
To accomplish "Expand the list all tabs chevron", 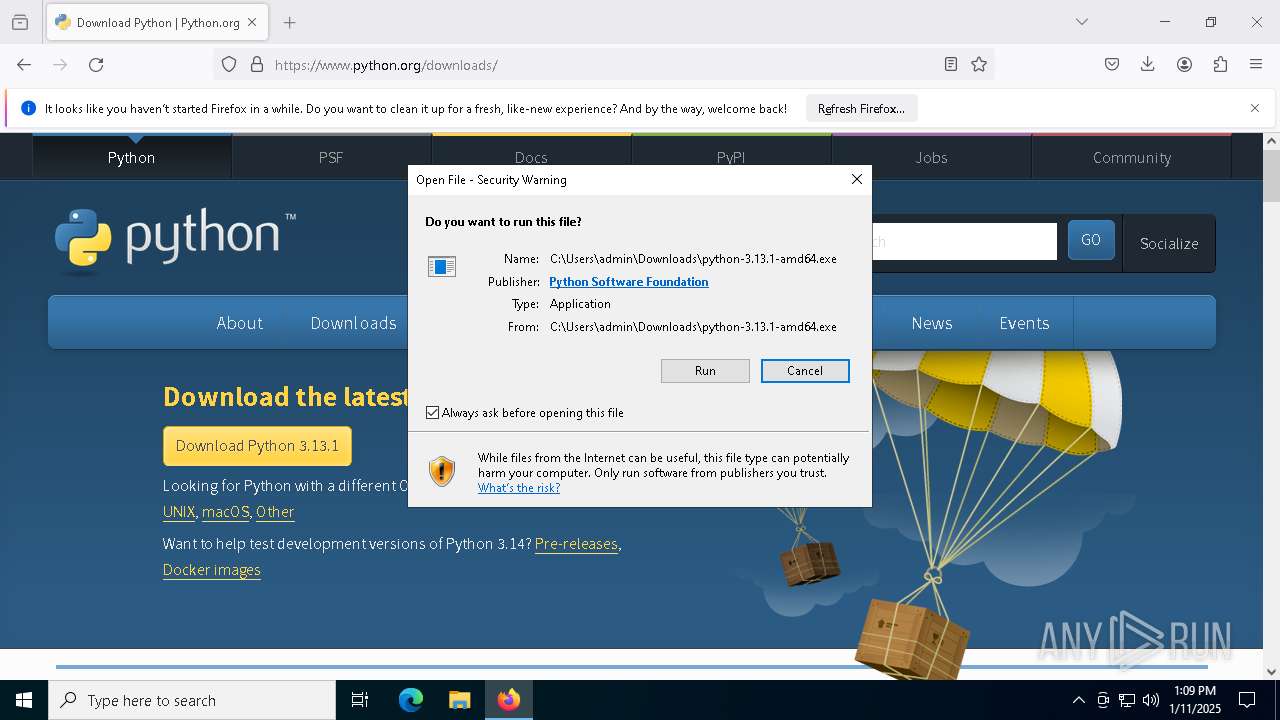I will (1082, 22).
